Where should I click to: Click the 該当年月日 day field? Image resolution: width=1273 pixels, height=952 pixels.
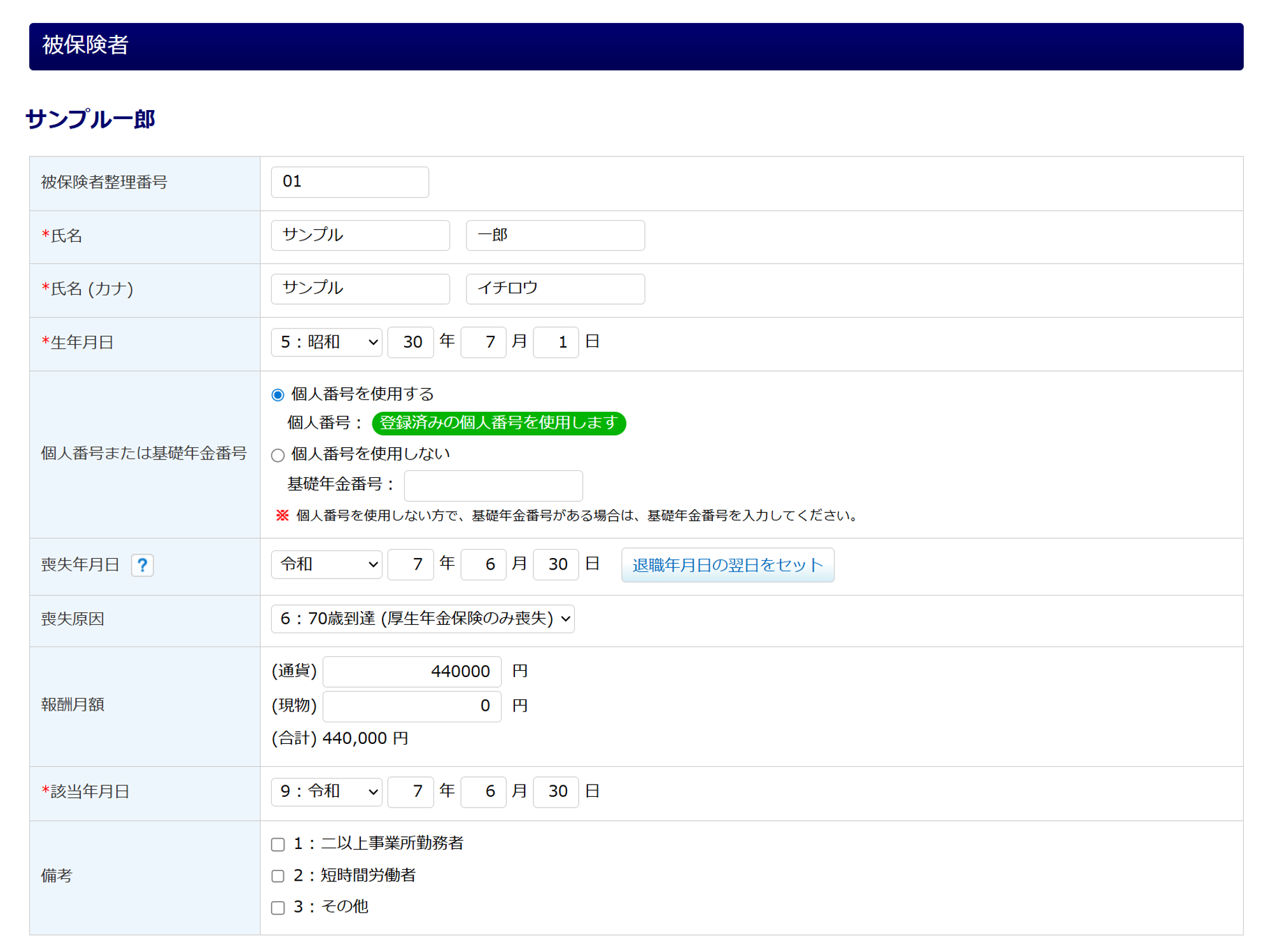click(x=556, y=792)
